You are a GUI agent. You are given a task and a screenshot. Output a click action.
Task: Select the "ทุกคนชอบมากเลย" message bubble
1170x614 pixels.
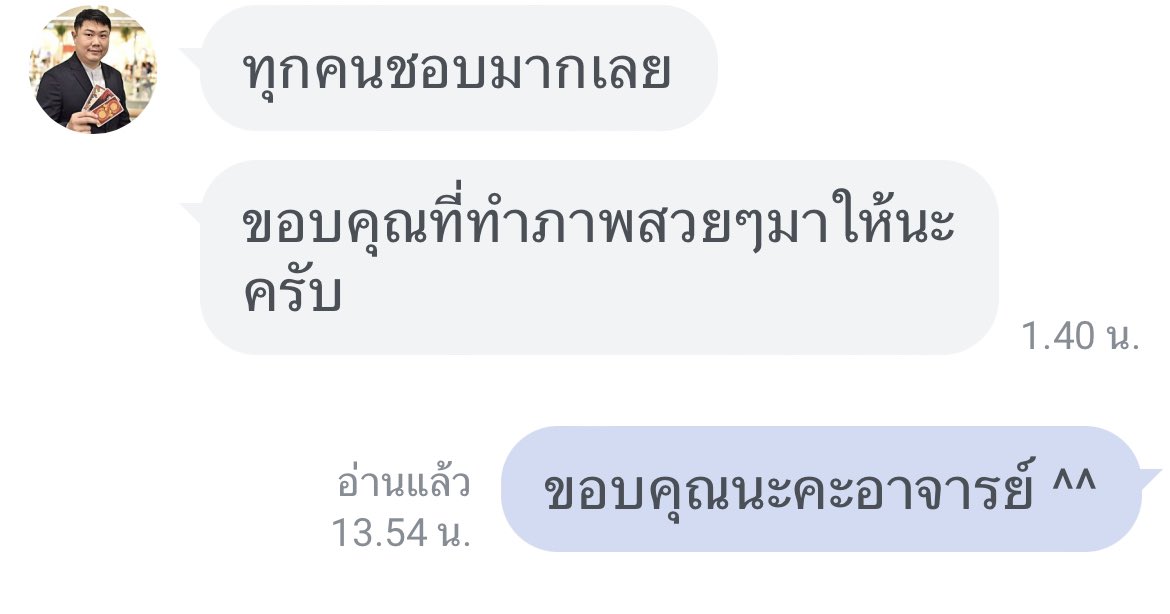coord(458,68)
